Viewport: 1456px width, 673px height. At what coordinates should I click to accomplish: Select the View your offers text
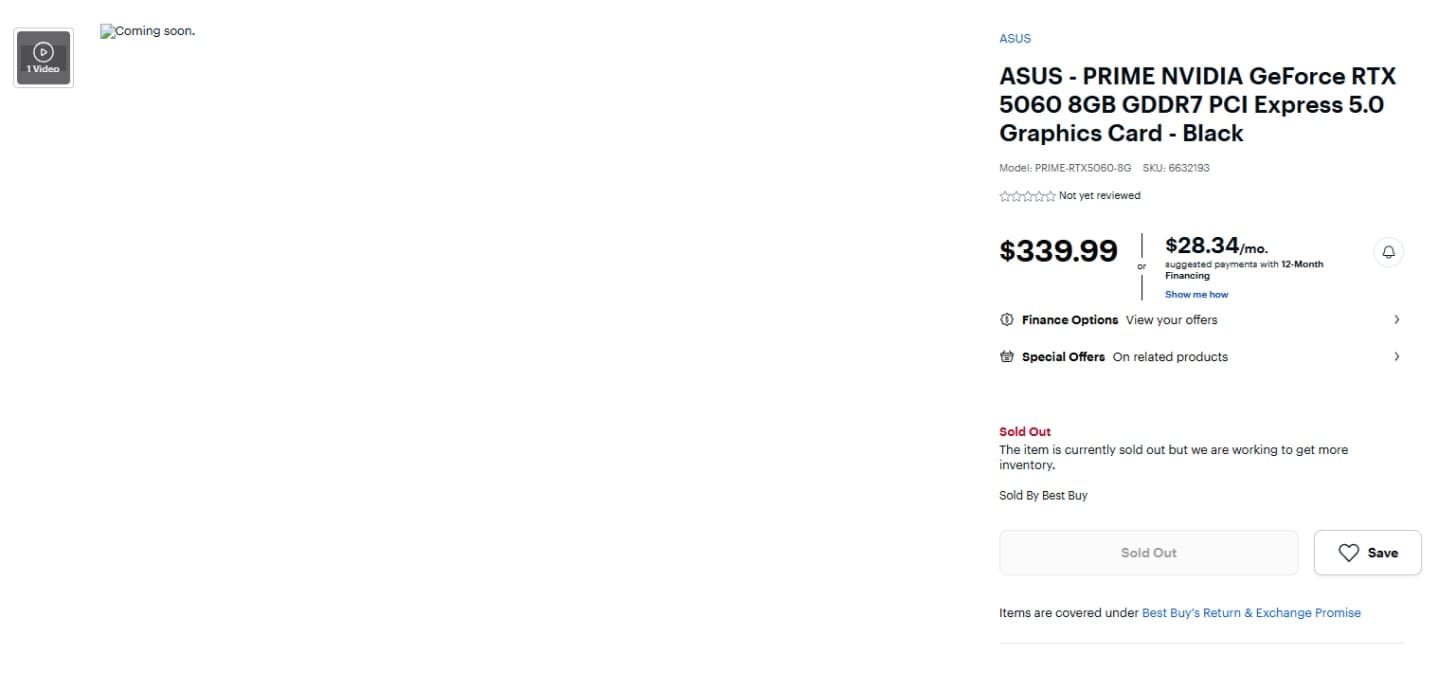(x=1171, y=320)
